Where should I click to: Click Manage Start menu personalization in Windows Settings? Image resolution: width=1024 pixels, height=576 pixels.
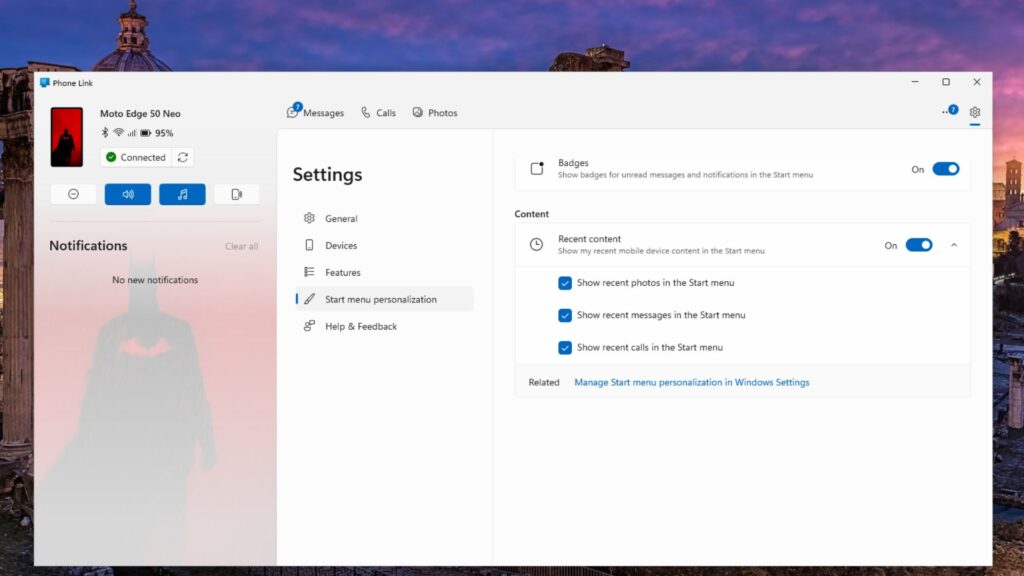[691, 382]
